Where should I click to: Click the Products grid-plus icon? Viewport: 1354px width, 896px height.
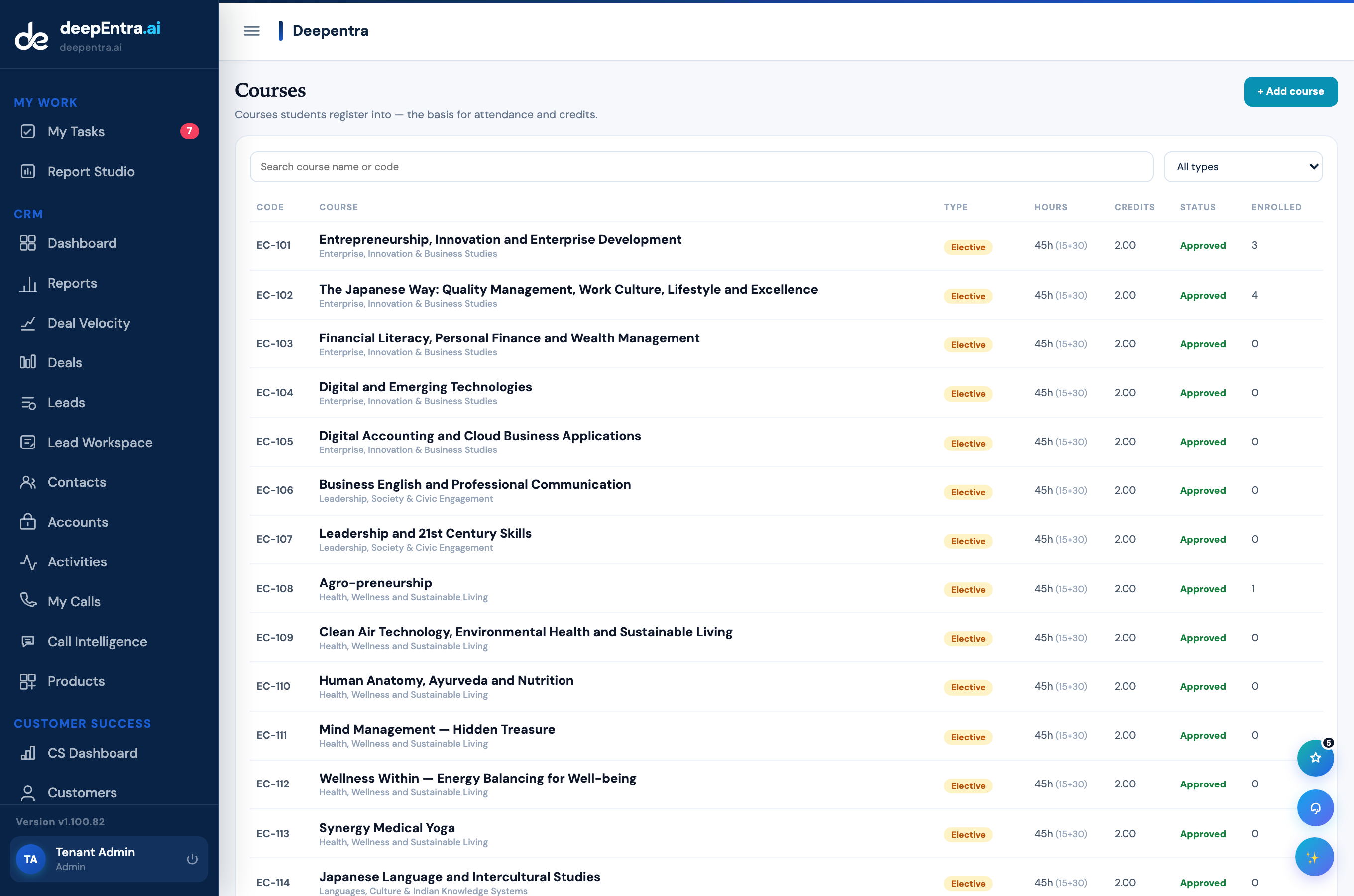[x=28, y=681]
